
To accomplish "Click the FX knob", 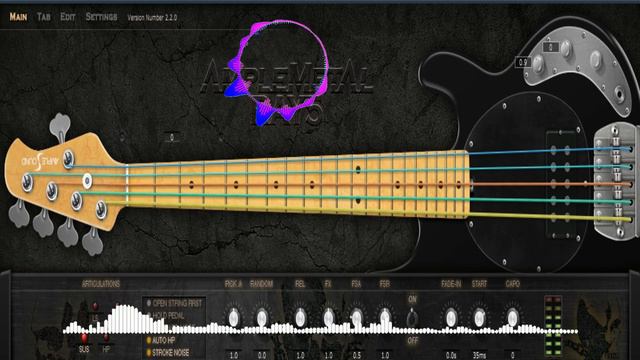I will tap(329, 318).
